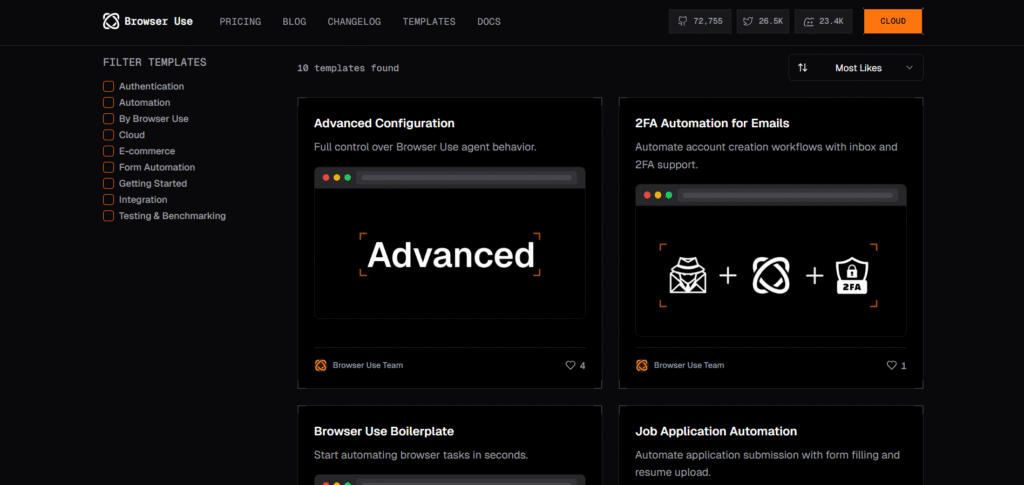Check the E-commerce filter
Image resolution: width=1024 pixels, height=485 pixels.
coord(108,151)
